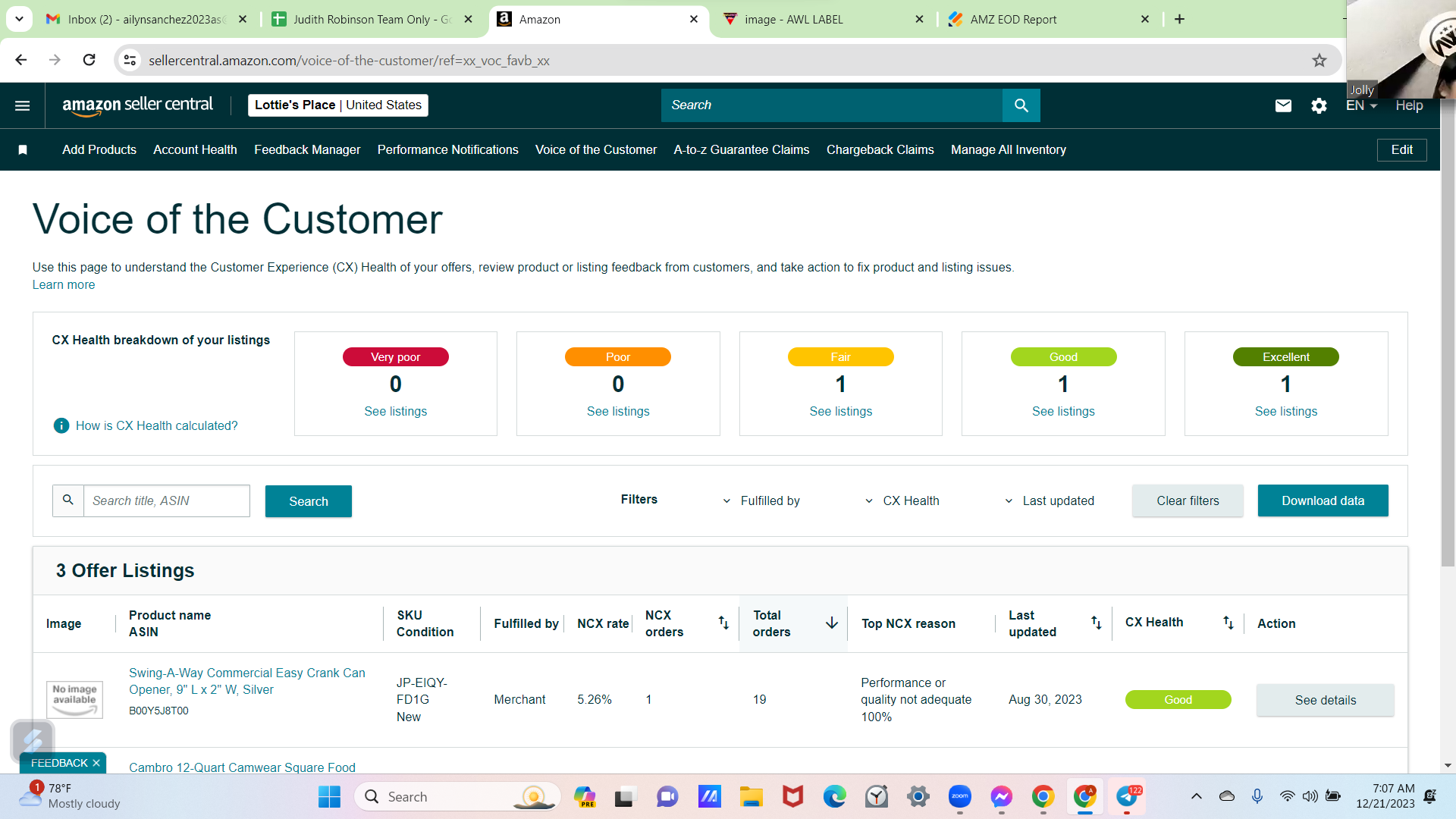Open Performance Notifications menu item
Screen dimensions: 1456x819
point(448,150)
